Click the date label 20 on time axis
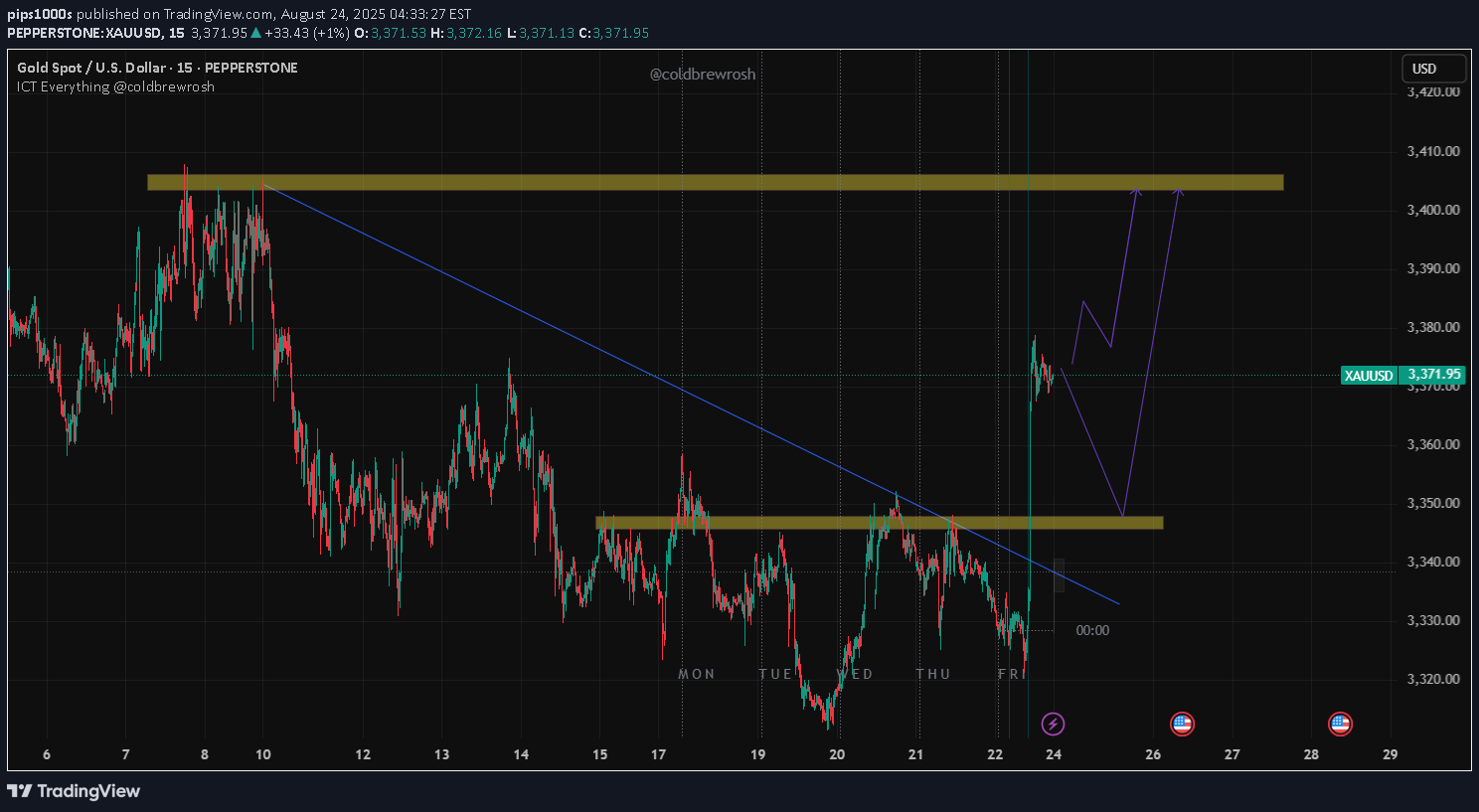The width and height of the screenshot is (1479, 812). click(837, 754)
